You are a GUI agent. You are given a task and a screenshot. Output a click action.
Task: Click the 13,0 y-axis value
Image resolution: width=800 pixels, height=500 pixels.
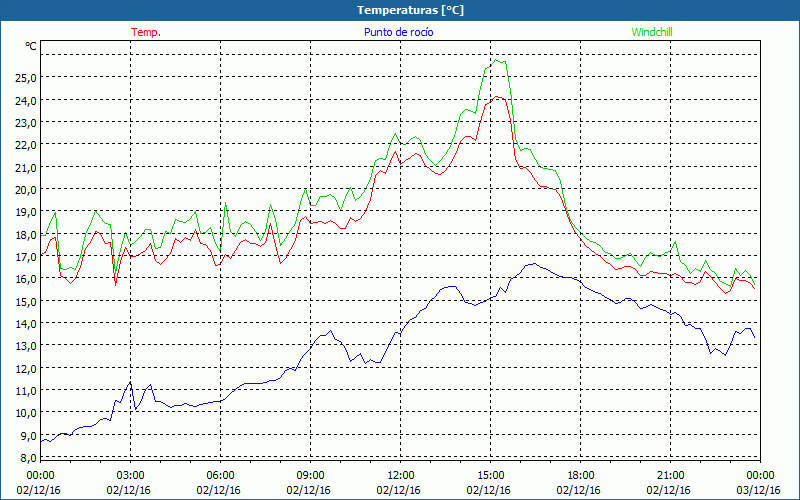tap(26, 346)
